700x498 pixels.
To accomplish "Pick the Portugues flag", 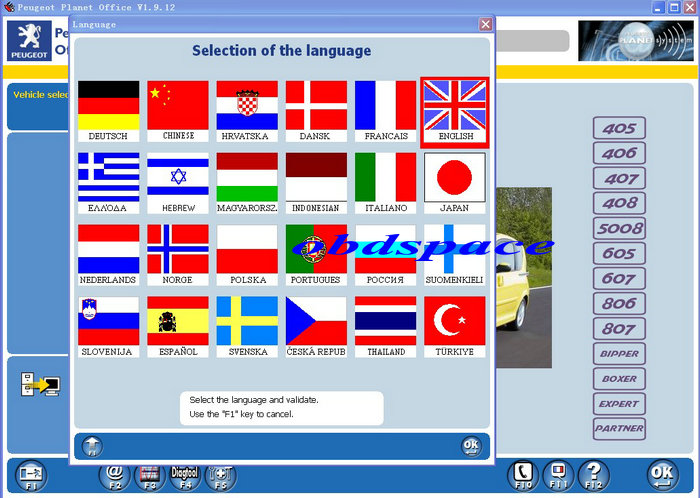I will pos(316,255).
